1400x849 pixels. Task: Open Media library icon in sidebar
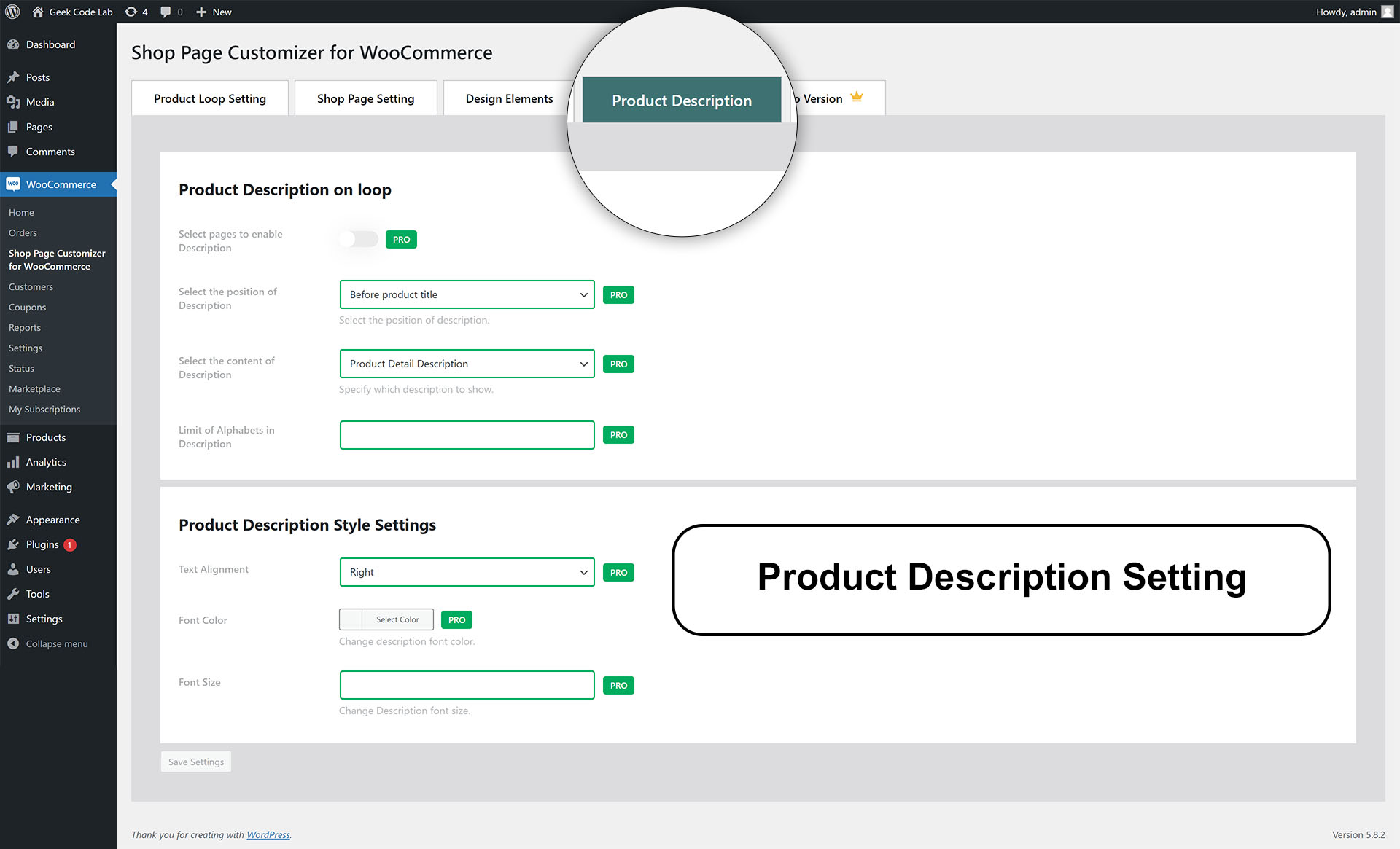coord(13,102)
